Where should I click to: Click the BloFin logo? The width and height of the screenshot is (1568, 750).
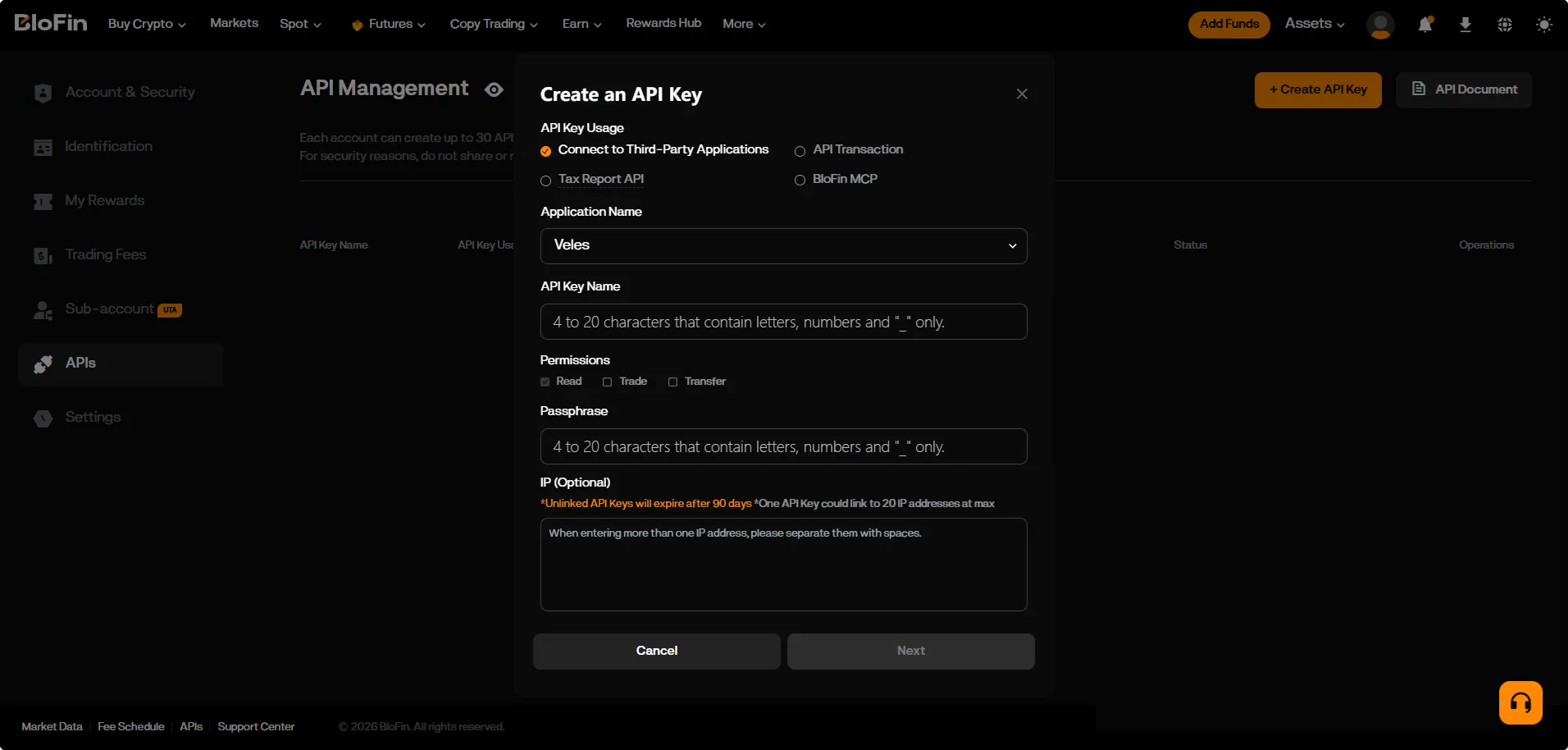tap(51, 23)
